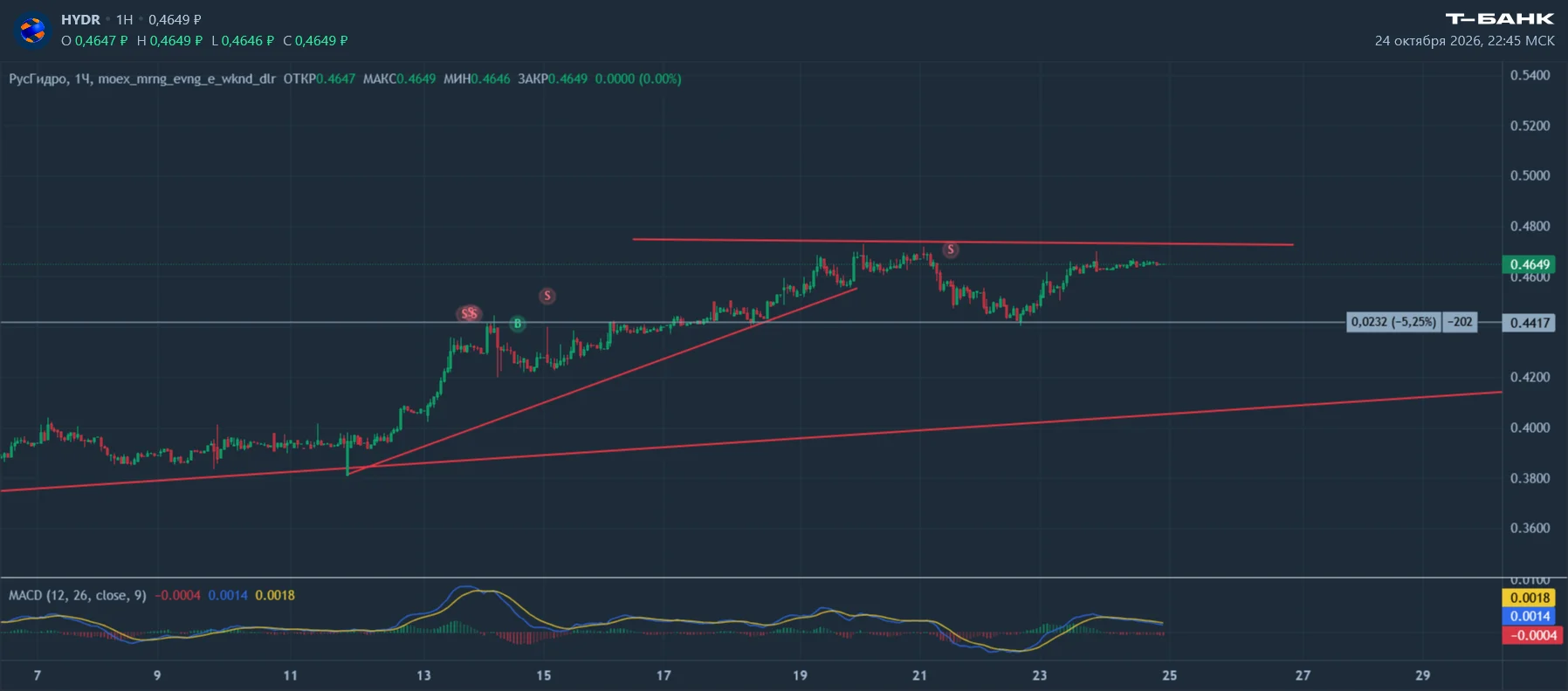Click the timestamp 24 октября 2026, 22:45 МСК
Viewport: 1568px width, 691px height.
[x=1464, y=41]
